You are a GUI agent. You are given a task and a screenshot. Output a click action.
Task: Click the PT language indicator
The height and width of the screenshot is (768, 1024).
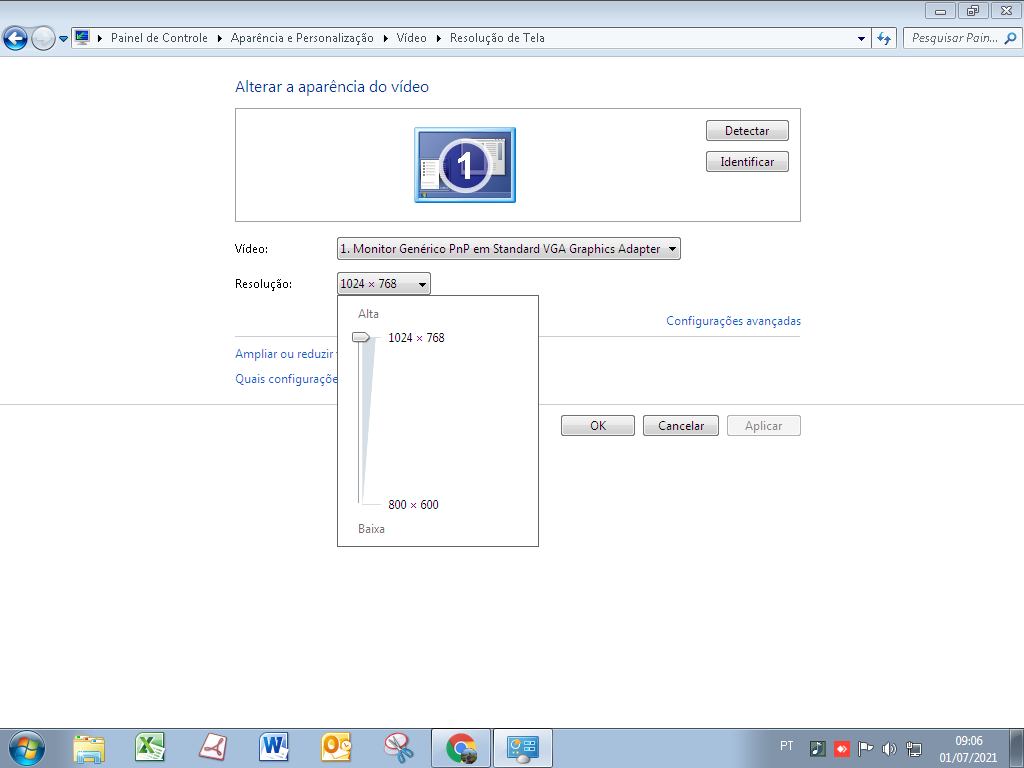click(787, 746)
